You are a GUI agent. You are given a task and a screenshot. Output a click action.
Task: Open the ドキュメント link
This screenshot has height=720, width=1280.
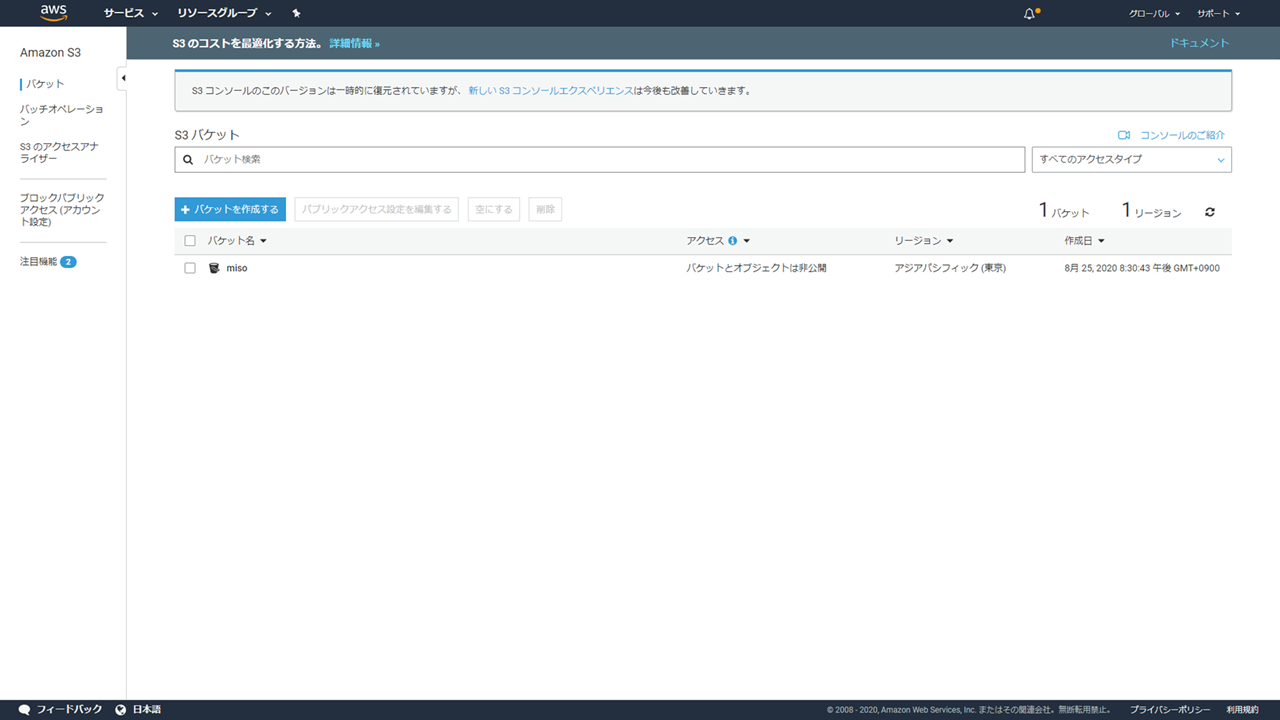coord(1199,43)
